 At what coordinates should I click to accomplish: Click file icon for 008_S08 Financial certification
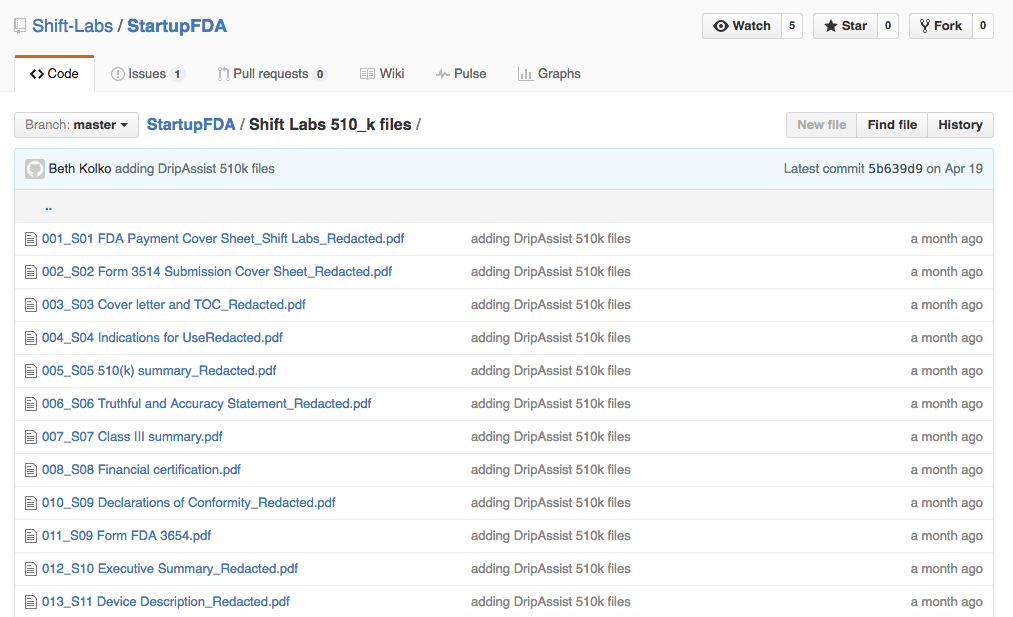click(30, 470)
